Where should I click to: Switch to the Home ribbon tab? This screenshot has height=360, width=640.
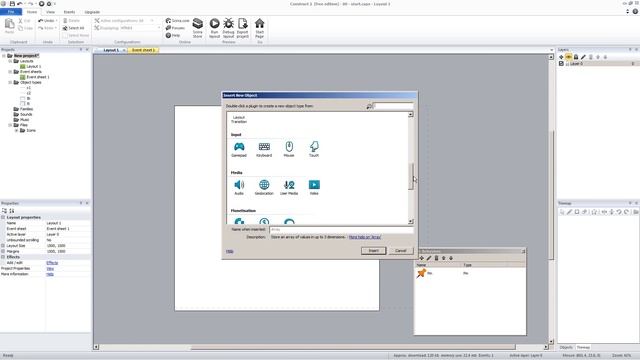click(x=32, y=12)
